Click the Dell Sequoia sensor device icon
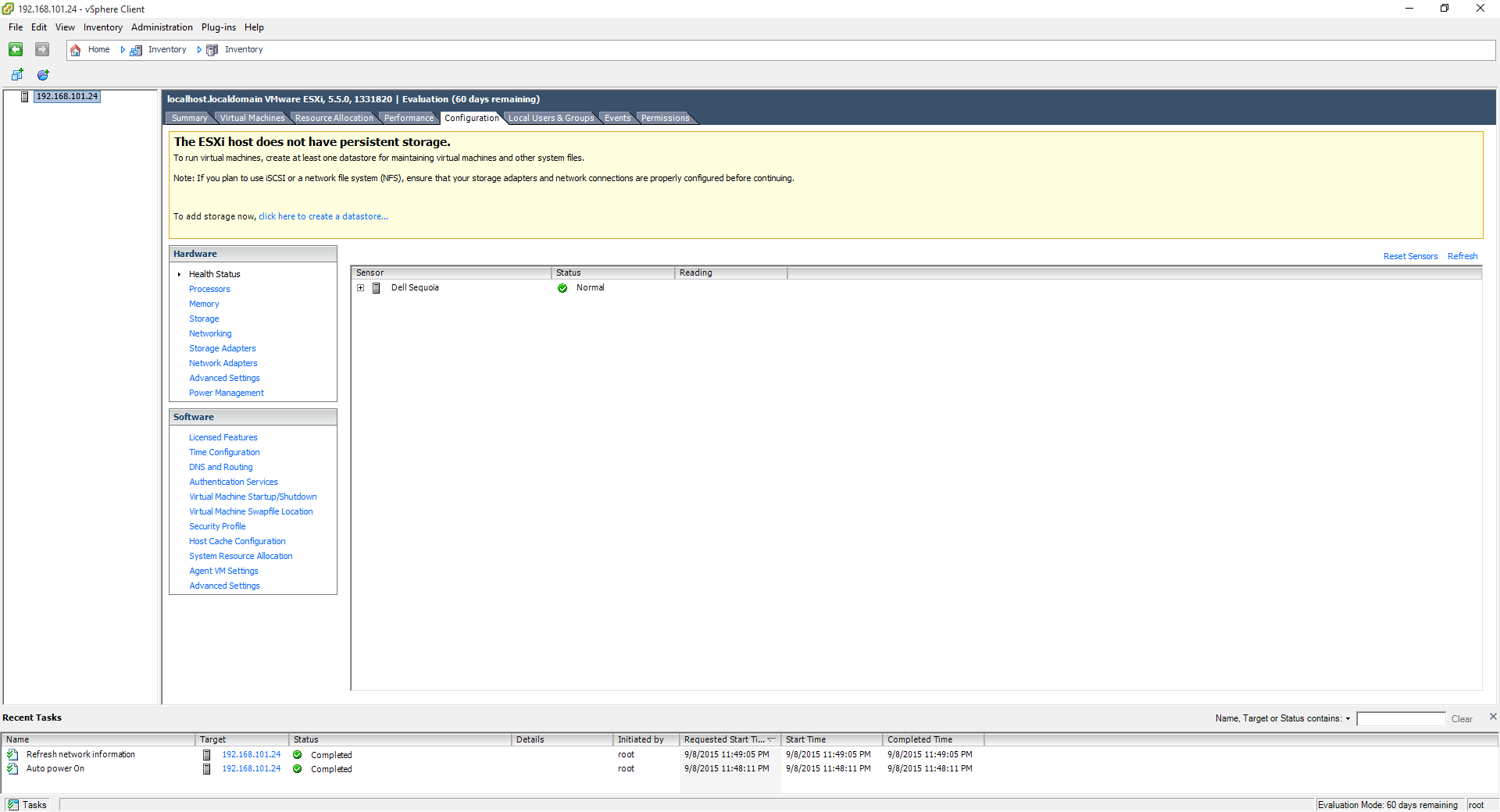Image resolution: width=1500 pixels, height=812 pixels. (376, 288)
